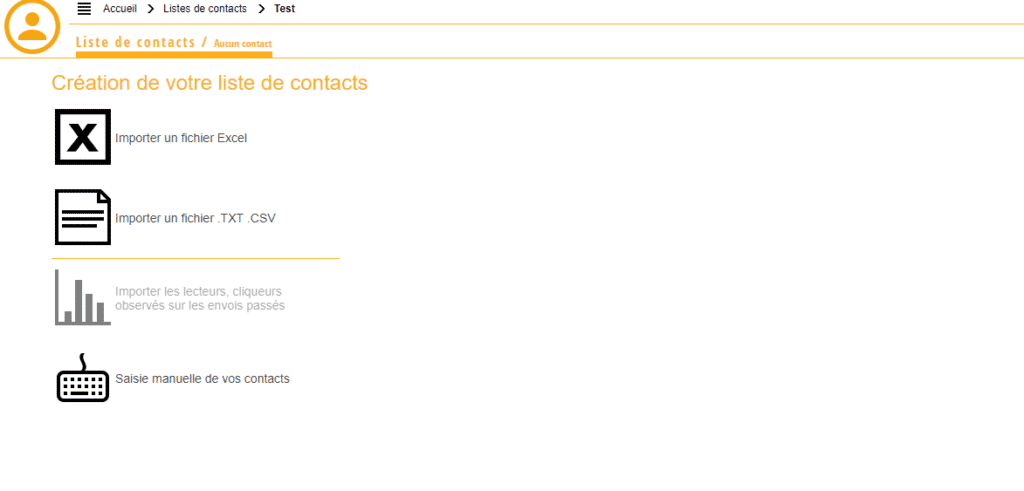
Task: Click the Aucun contact subtitle
Action: click(x=242, y=44)
